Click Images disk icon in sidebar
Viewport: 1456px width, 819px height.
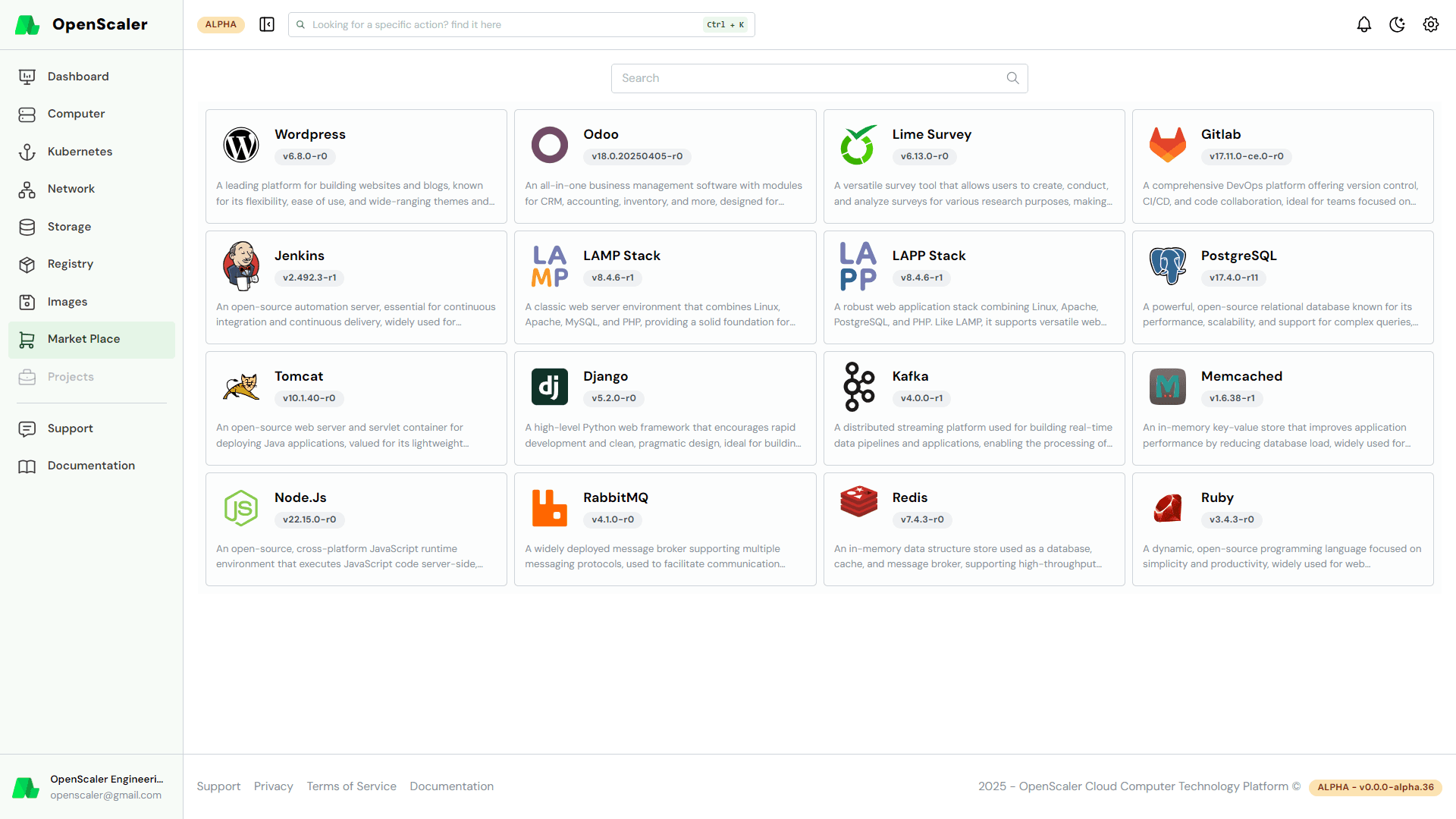click(27, 302)
